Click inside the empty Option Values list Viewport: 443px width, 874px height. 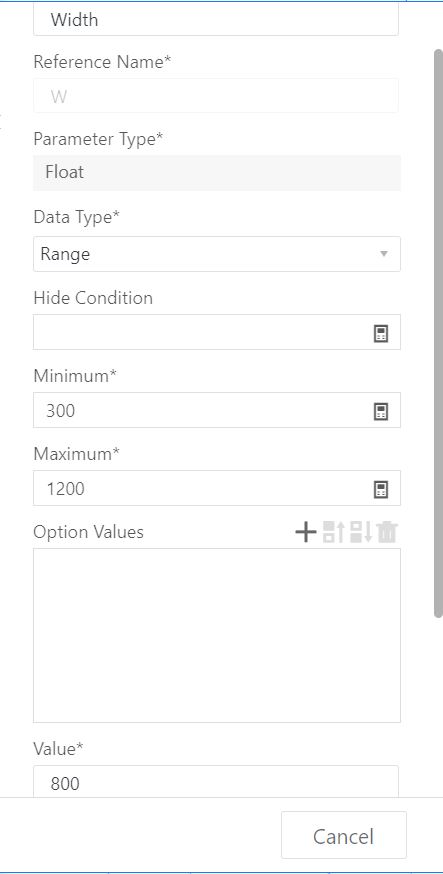[x=217, y=635]
